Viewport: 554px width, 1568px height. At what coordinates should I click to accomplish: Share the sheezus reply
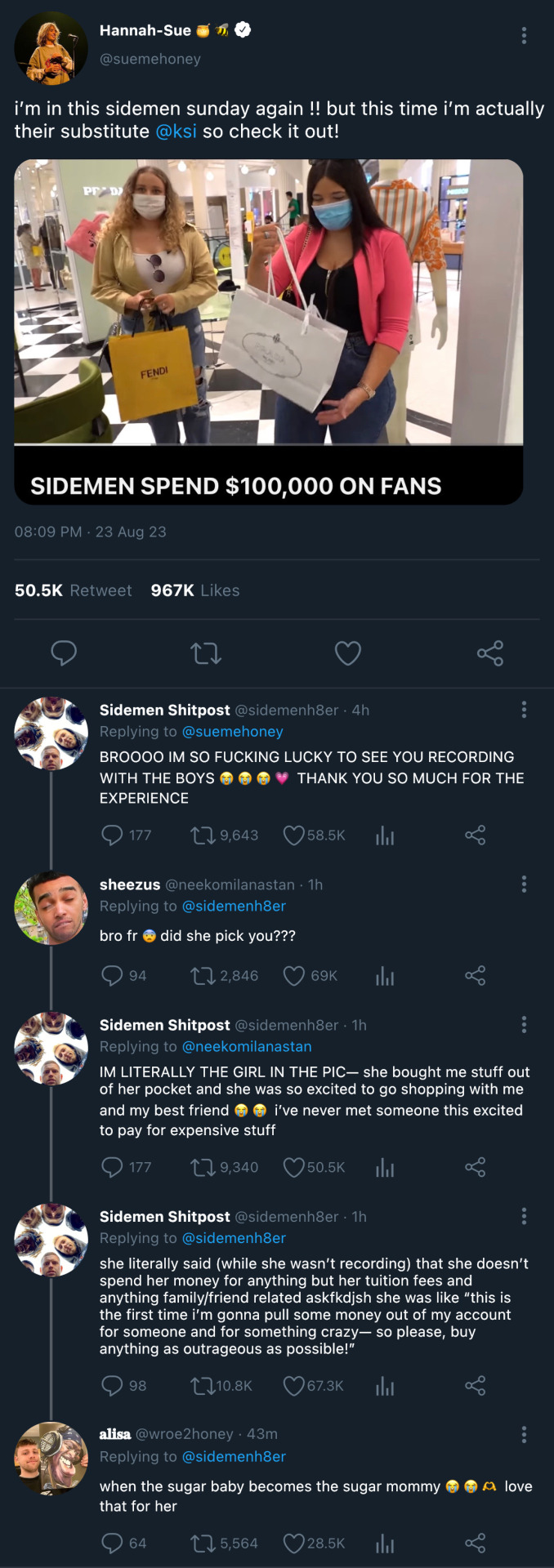pos(476,976)
